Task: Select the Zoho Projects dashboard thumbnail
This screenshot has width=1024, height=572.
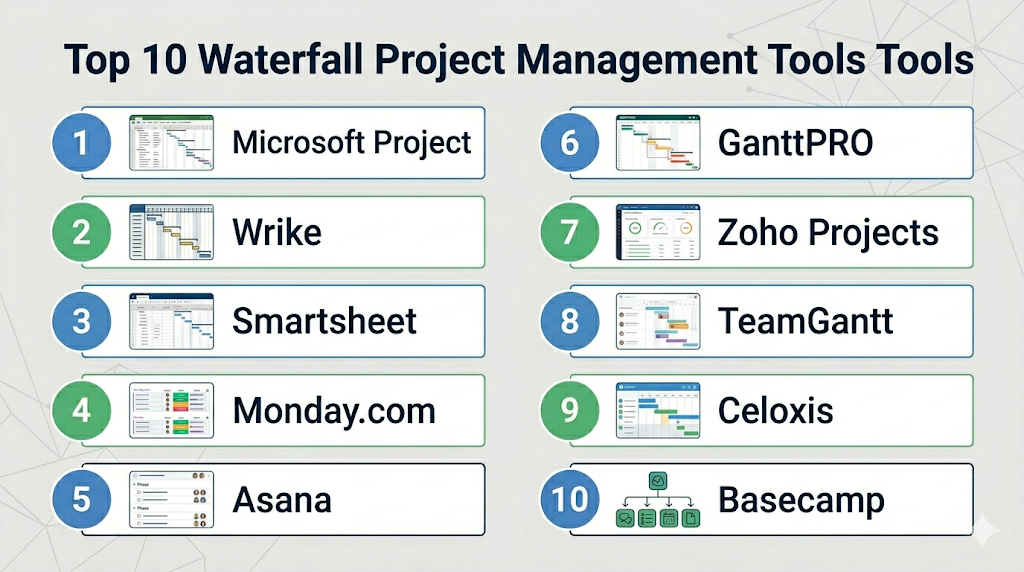Action: pyautogui.click(x=656, y=232)
